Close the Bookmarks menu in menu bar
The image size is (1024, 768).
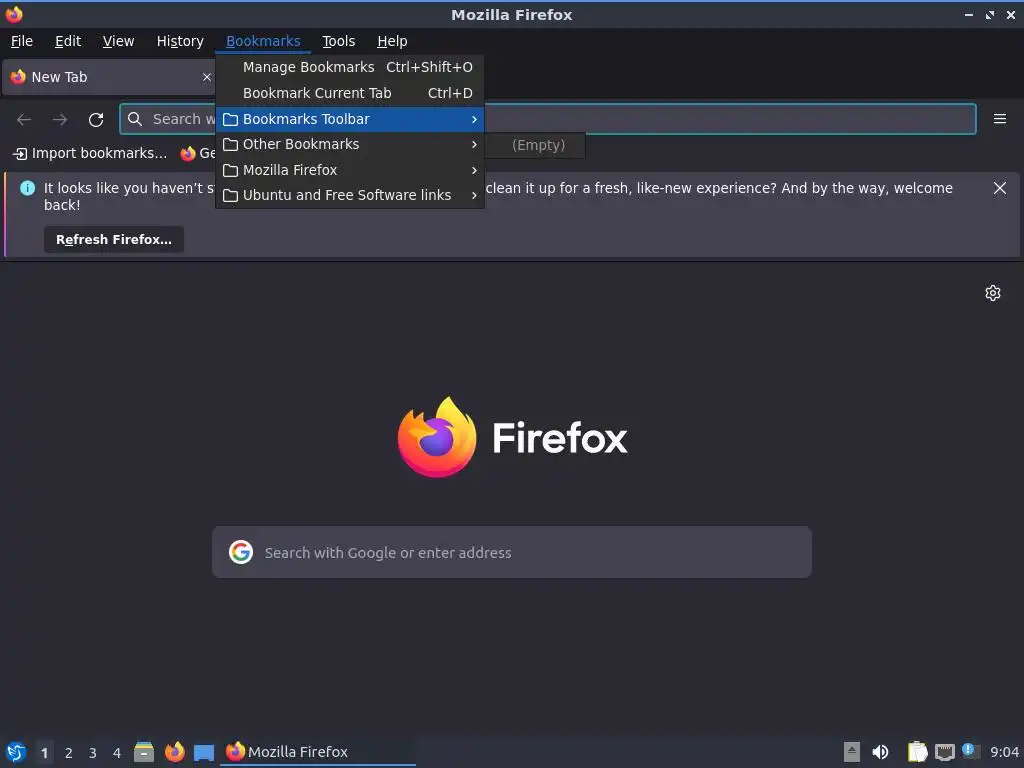tap(263, 41)
